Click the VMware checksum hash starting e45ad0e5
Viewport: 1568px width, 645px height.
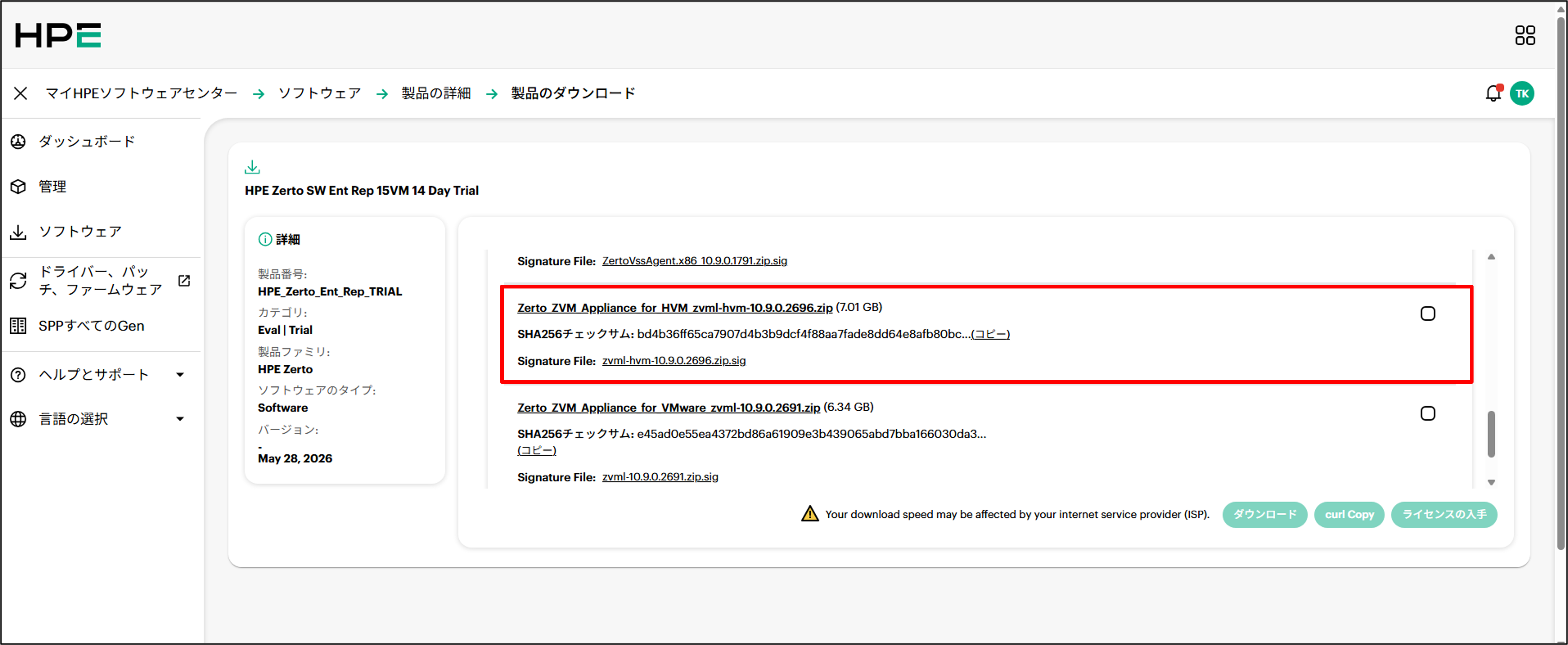tap(811, 434)
